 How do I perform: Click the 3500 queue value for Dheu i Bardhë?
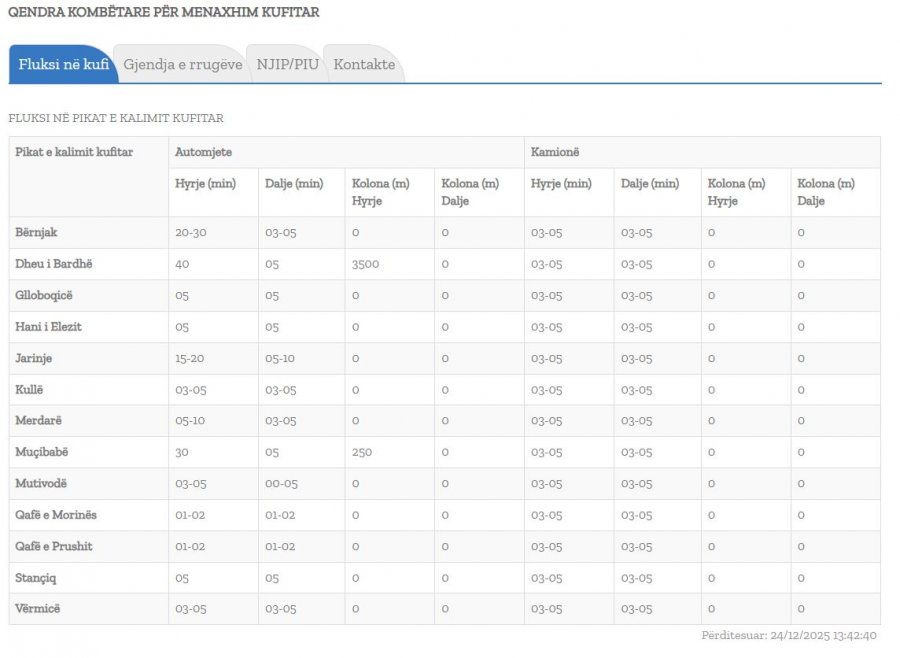[x=365, y=264]
